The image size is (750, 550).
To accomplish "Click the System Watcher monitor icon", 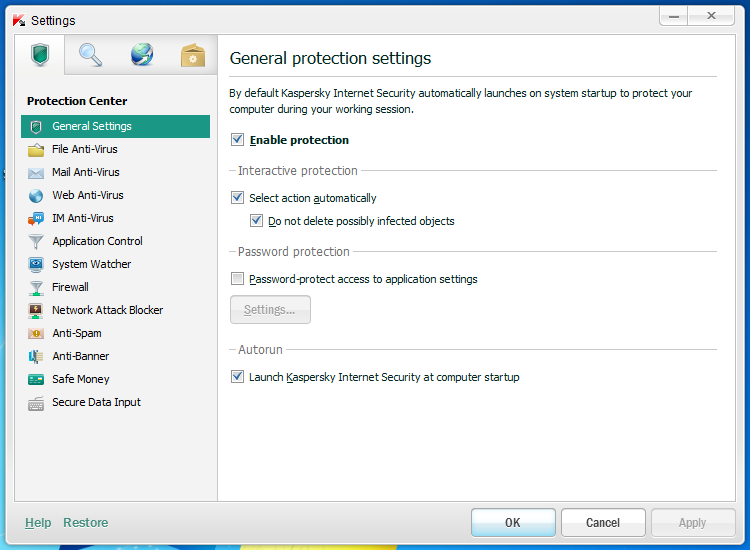I will pos(36,264).
